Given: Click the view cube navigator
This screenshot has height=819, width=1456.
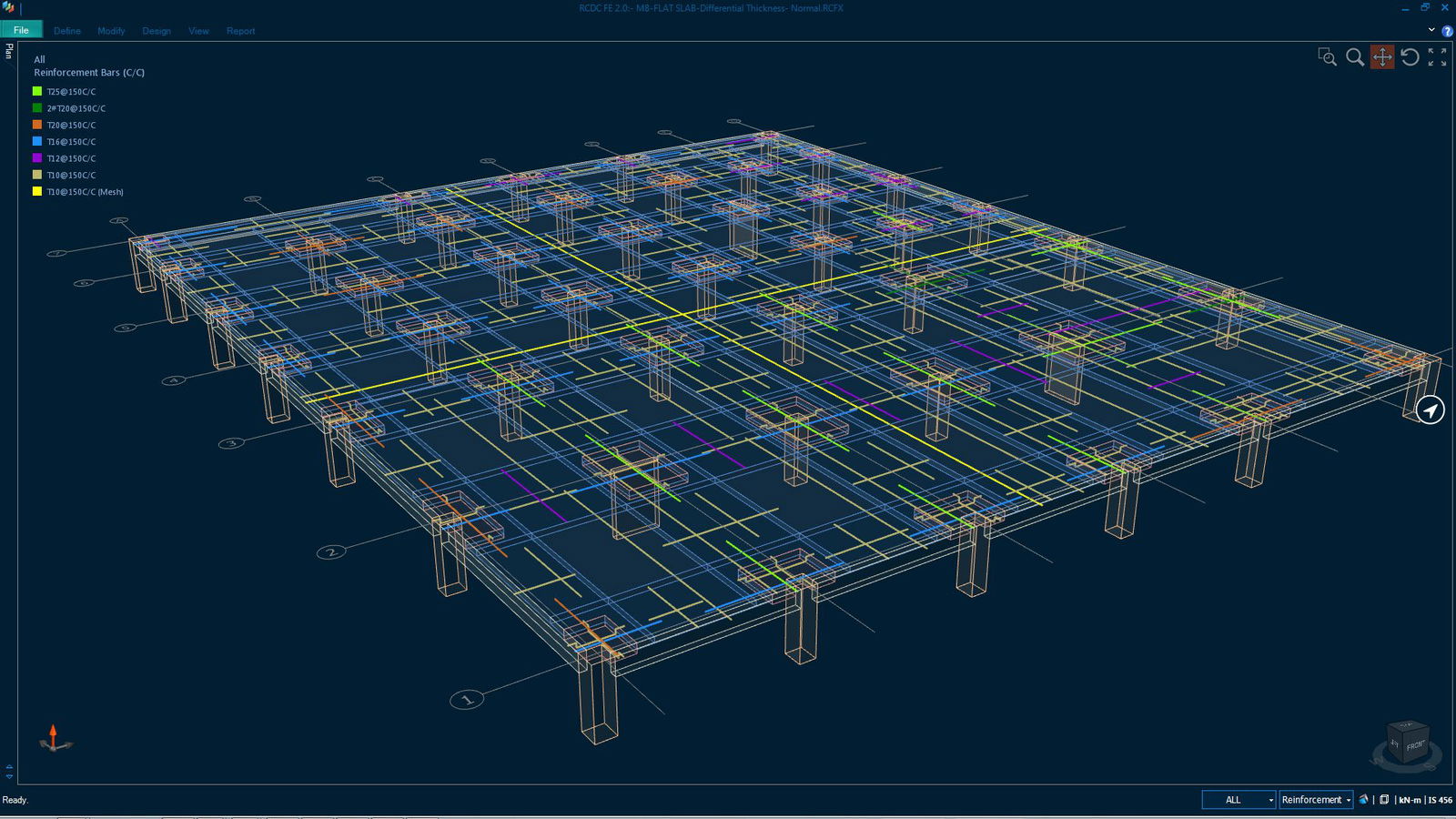Looking at the screenshot, I should pos(1408,743).
